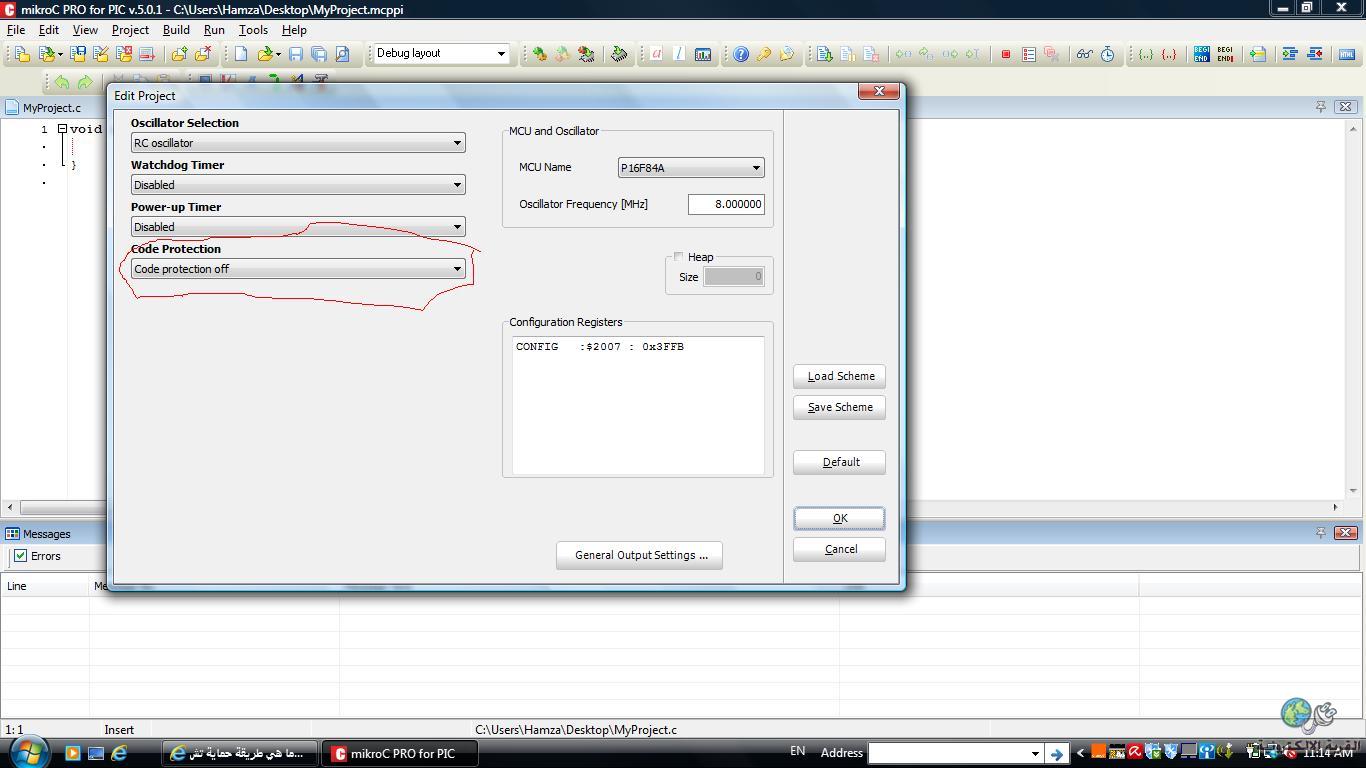This screenshot has height=768, width=1366.
Task: Click the blue BEGIN END block icon
Action: pos(1201,54)
